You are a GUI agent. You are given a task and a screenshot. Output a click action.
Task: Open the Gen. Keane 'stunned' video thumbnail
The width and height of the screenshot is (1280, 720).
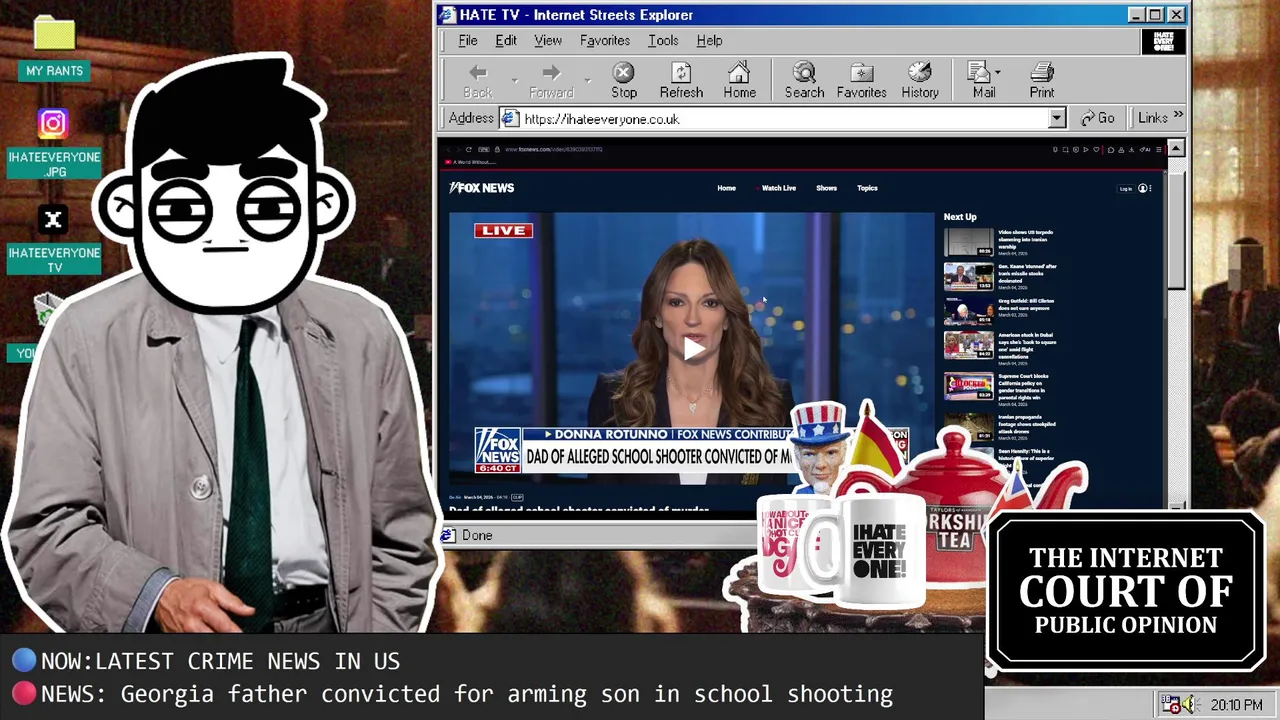969,276
